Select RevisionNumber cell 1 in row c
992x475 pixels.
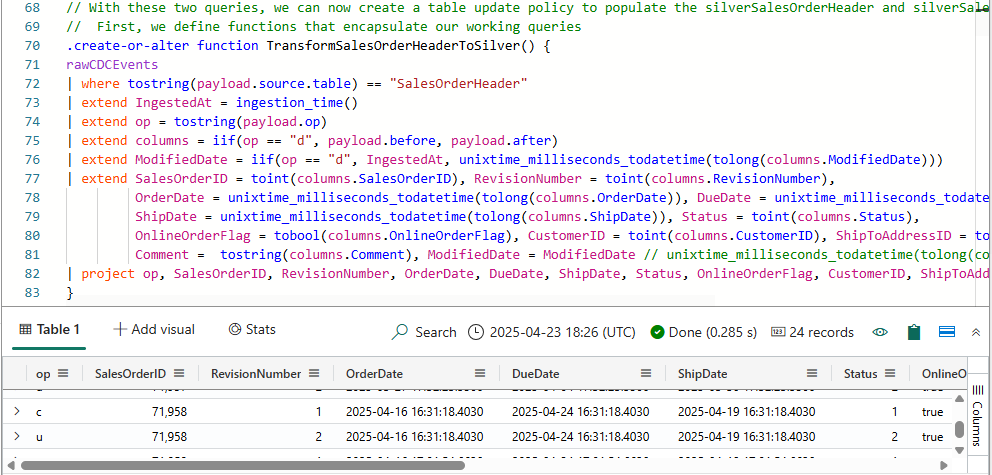click(x=319, y=412)
